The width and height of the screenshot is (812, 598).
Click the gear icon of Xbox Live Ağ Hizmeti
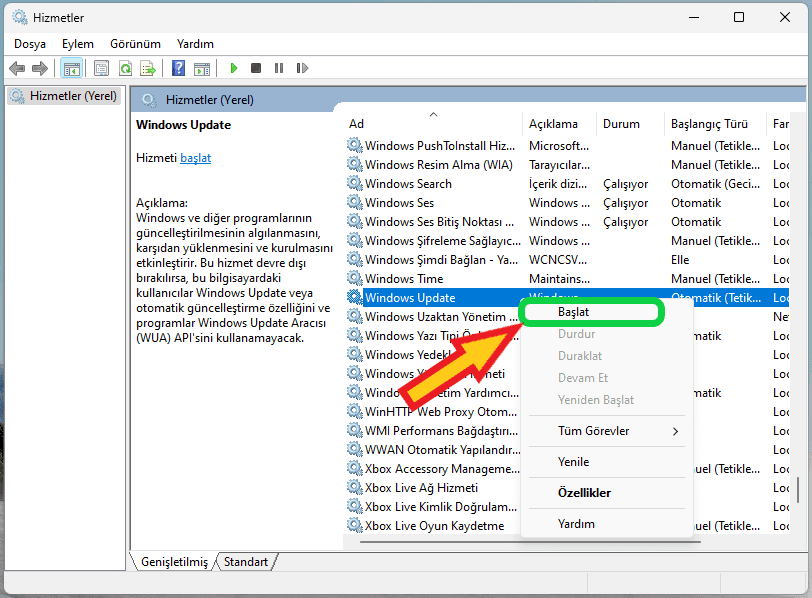[x=355, y=487]
